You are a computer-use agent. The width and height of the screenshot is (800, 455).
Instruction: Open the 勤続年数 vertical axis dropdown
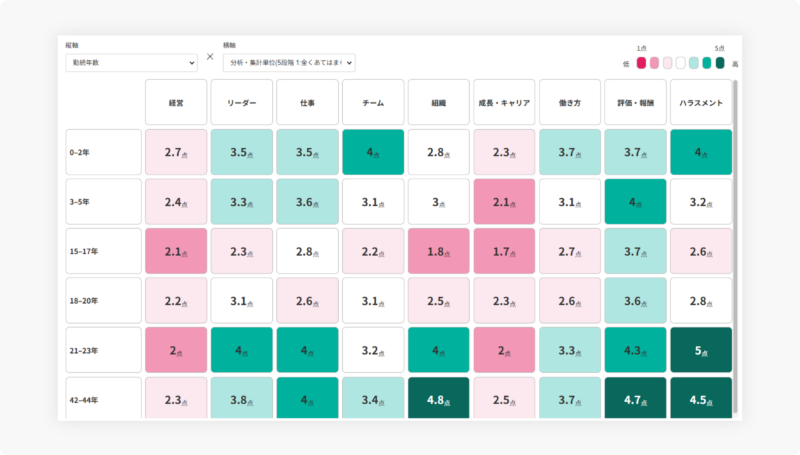tap(132, 63)
